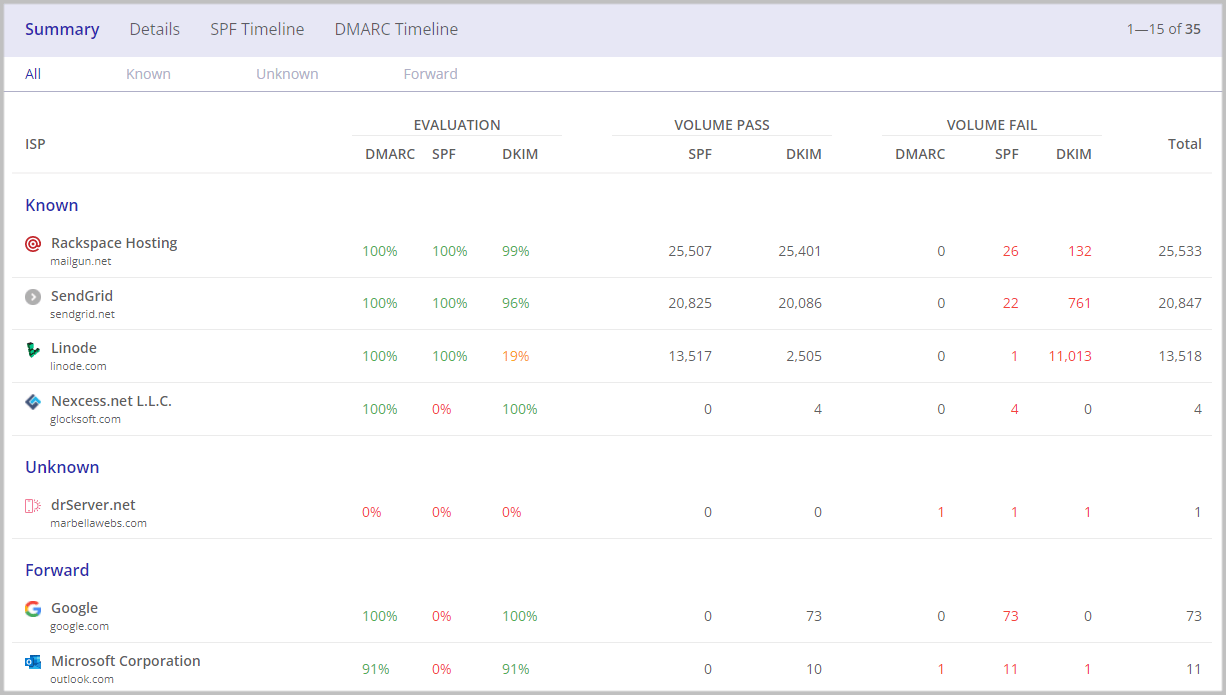This screenshot has height=695, width=1226.
Task: Click Linode's 11,013 DKIM fail value
Action: [1070, 356]
